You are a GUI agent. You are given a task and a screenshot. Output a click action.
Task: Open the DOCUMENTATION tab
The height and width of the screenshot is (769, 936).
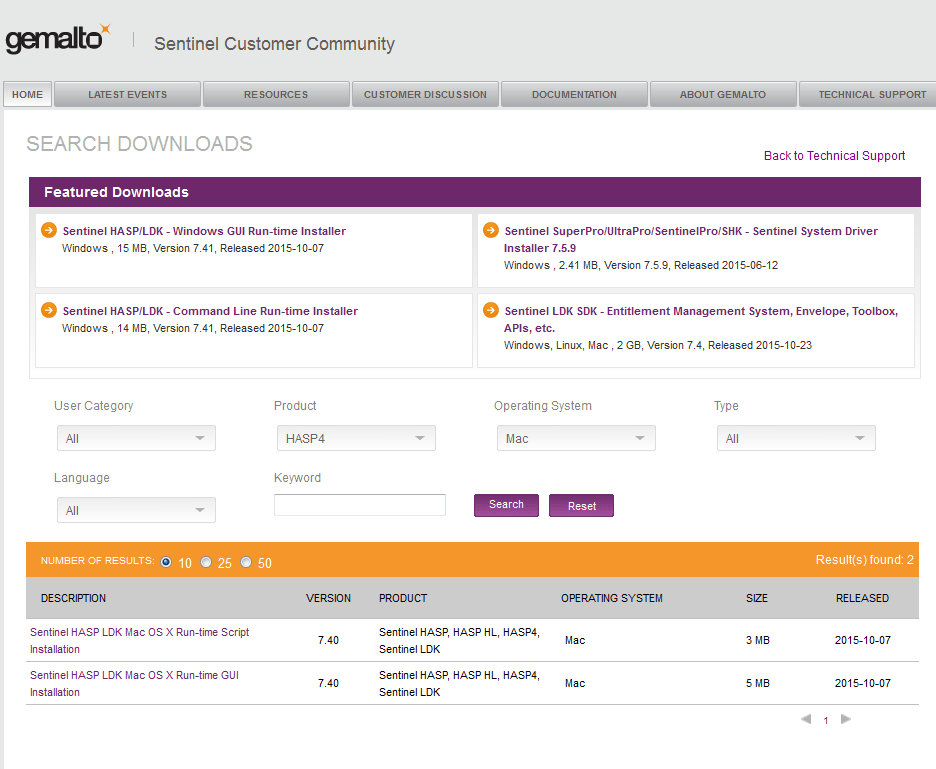pos(574,94)
